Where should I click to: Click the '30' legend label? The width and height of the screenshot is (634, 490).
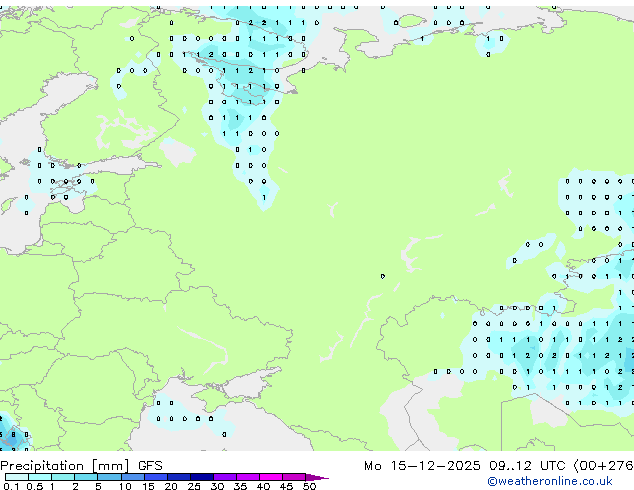(217, 486)
